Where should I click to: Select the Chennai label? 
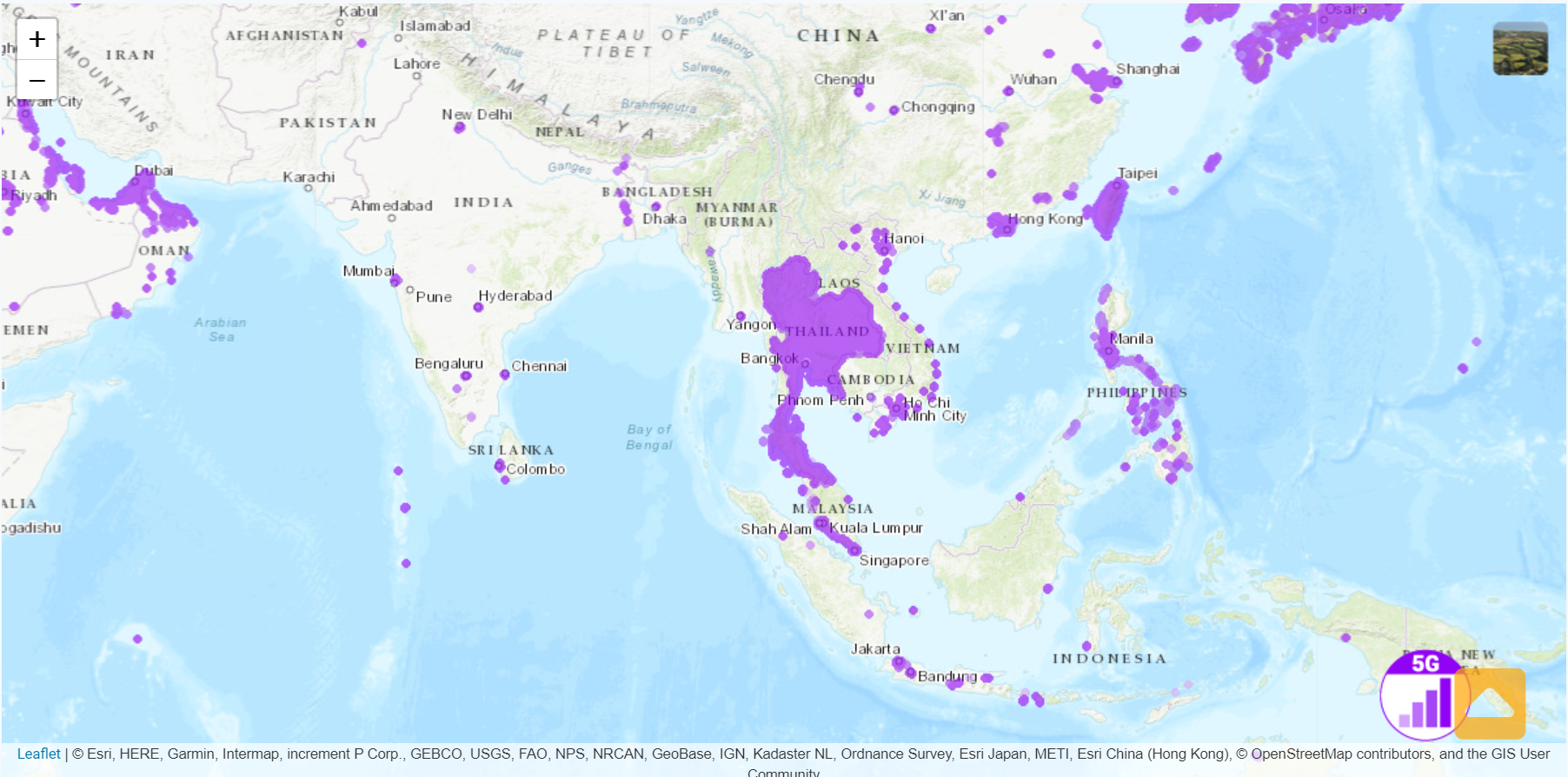pyautogui.click(x=539, y=366)
